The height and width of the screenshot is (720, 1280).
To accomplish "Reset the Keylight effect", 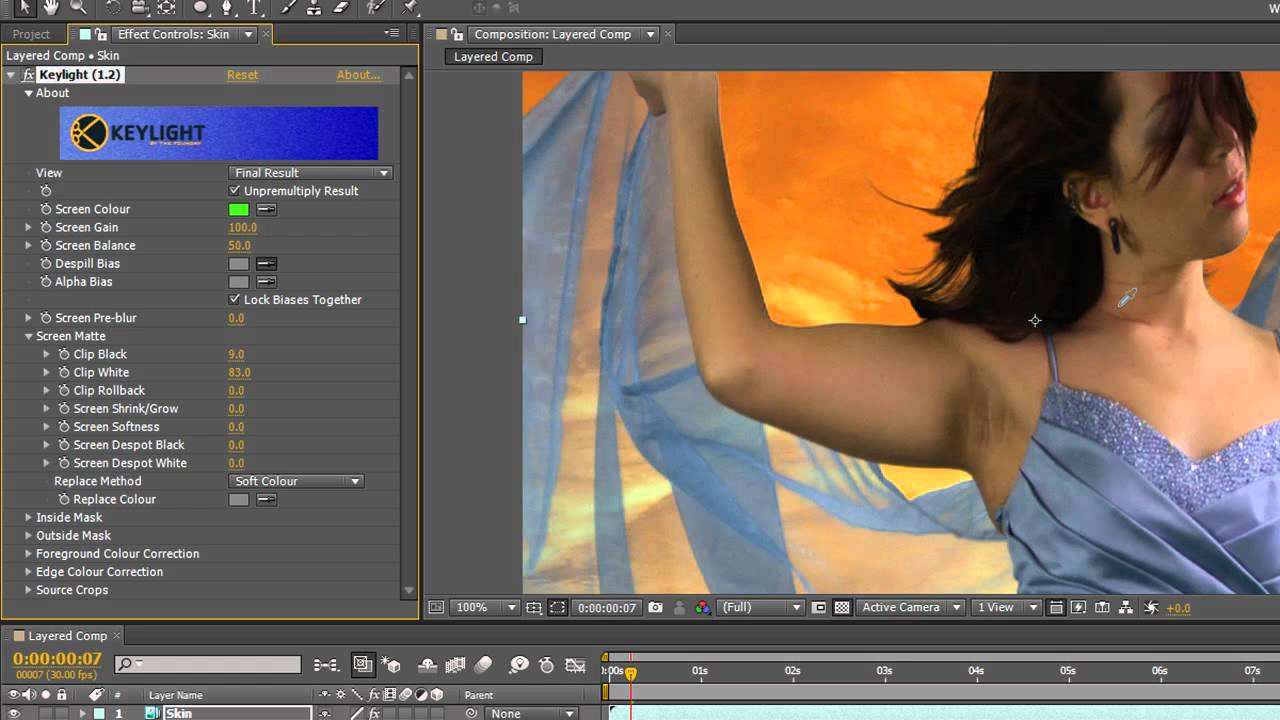I will pos(242,75).
